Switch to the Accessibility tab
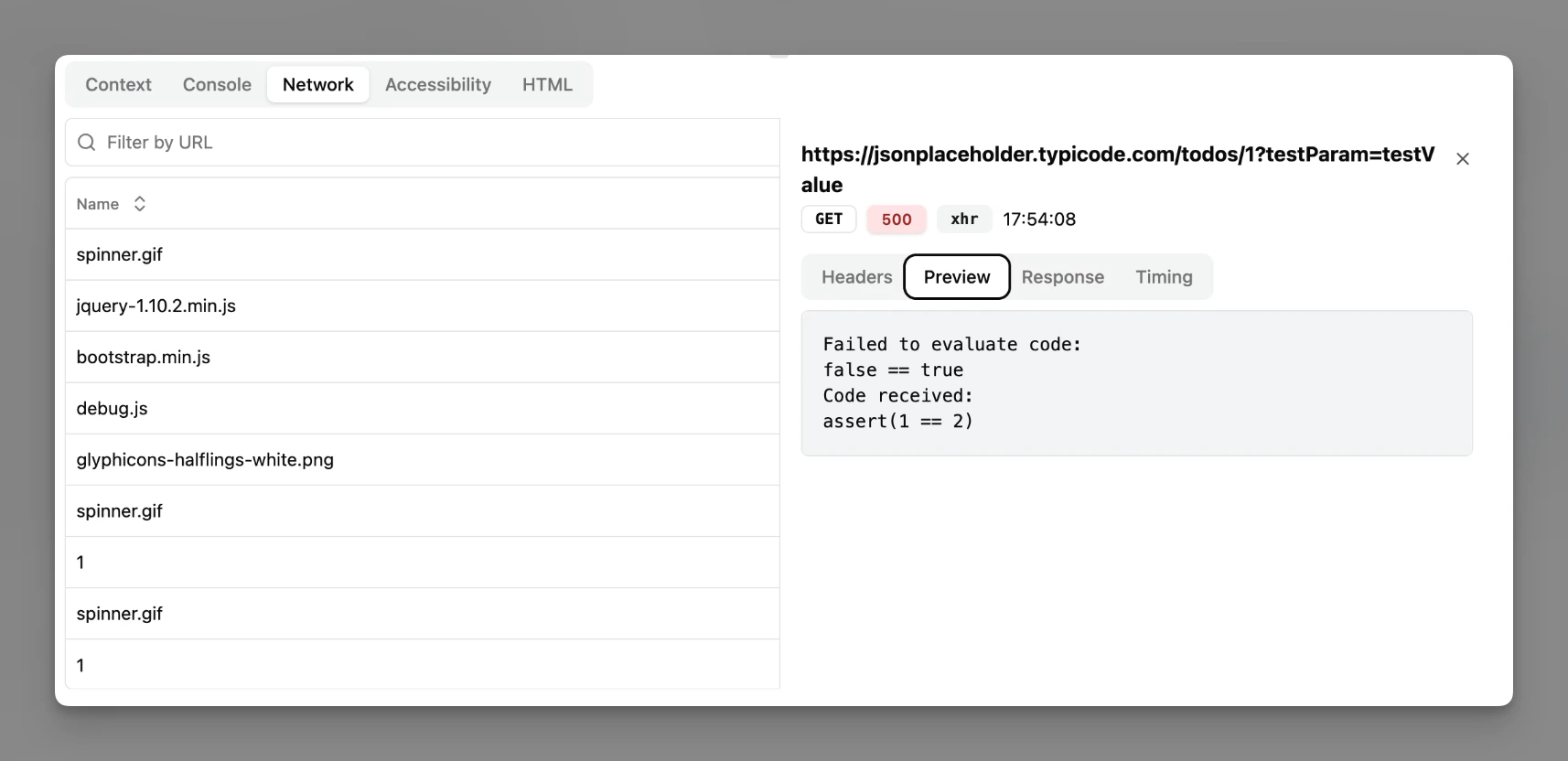Screen dimensions: 1568x761 coord(438,84)
